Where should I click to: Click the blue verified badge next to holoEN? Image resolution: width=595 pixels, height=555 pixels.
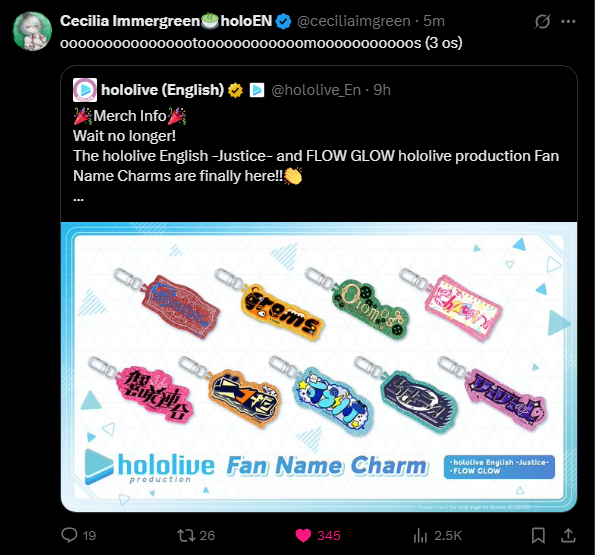283,21
